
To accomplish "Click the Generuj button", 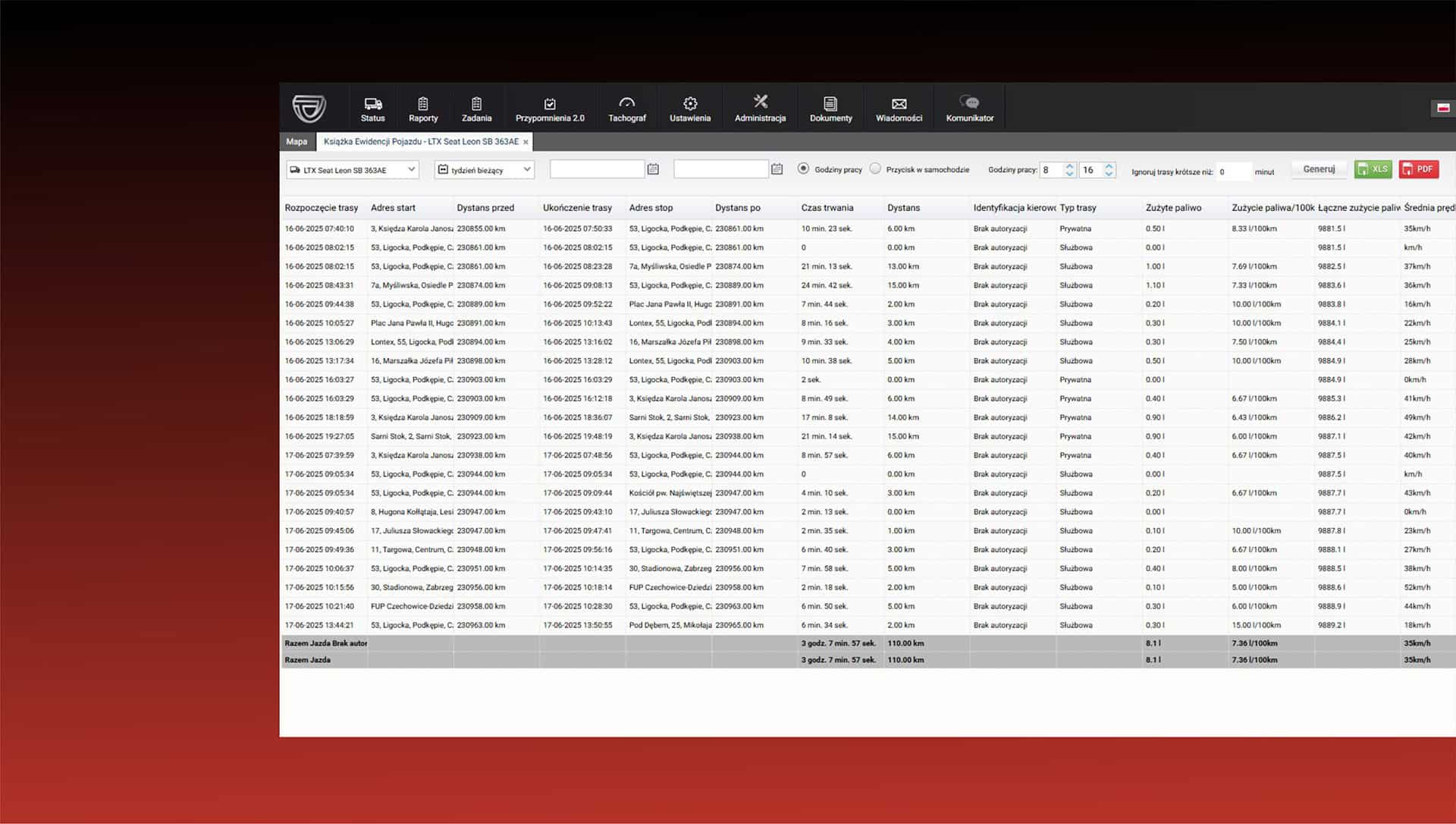I will 1319,169.
